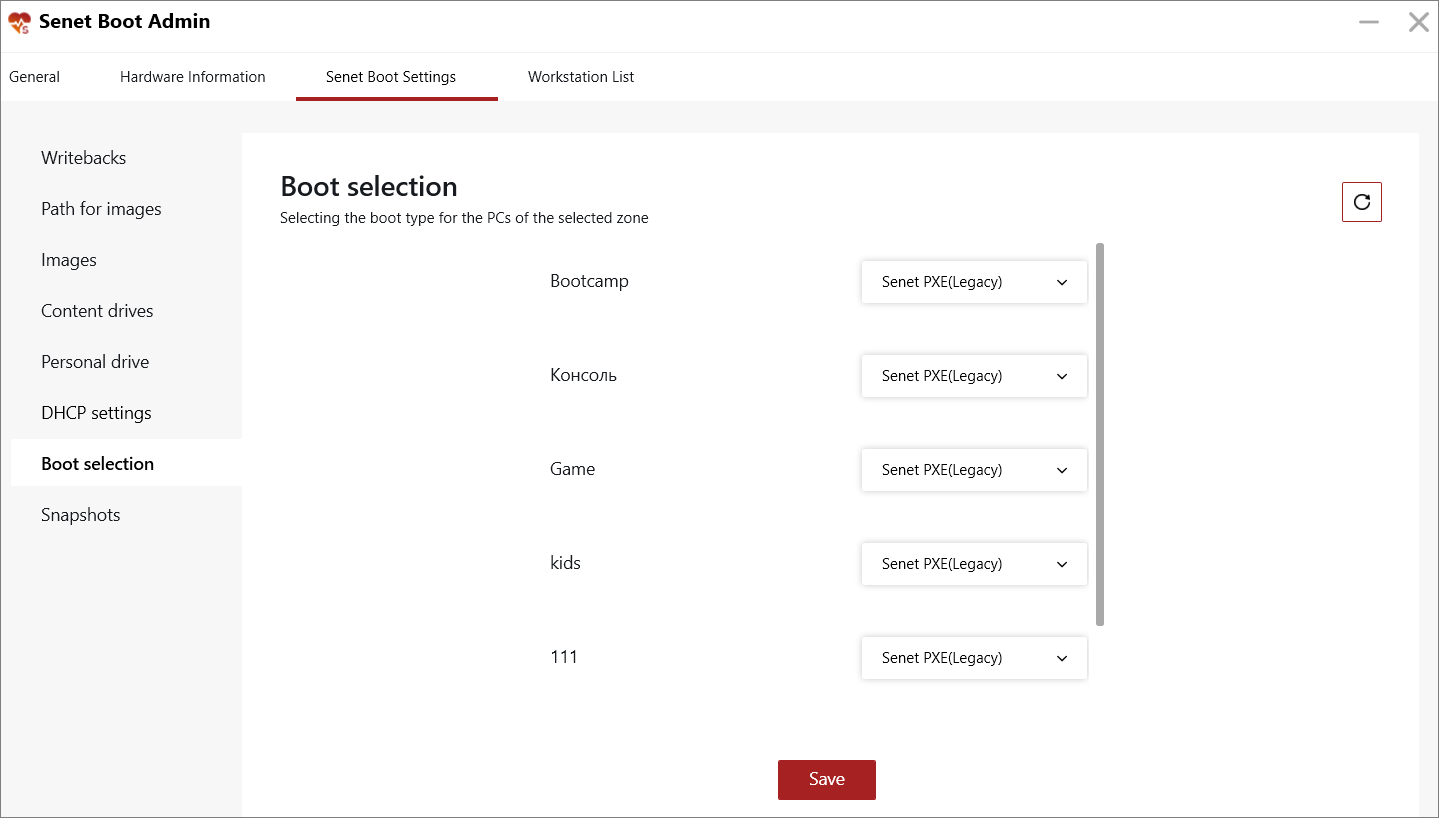Screen dimensions: 1439x818
Task: Save the boot selection changes
Action: (826, 780)
